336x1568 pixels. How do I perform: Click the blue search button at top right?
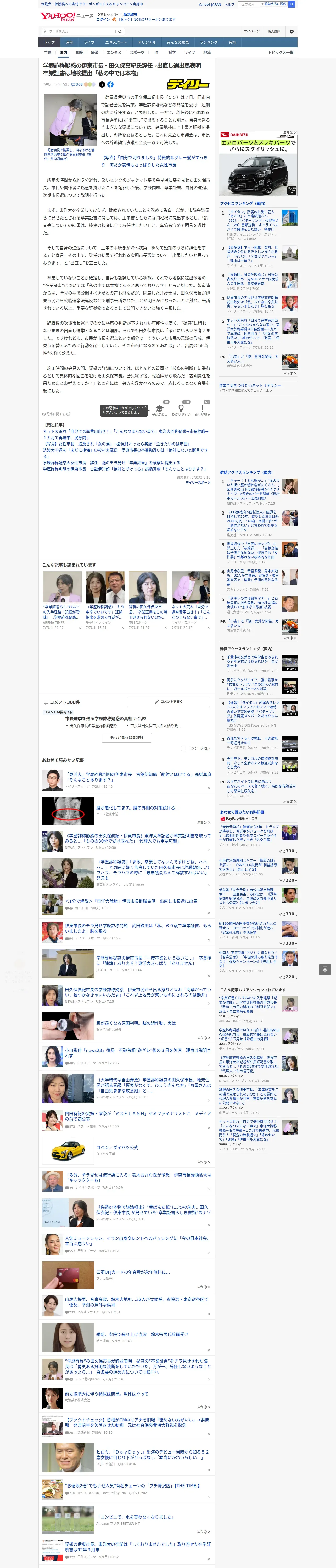(292, 4)
